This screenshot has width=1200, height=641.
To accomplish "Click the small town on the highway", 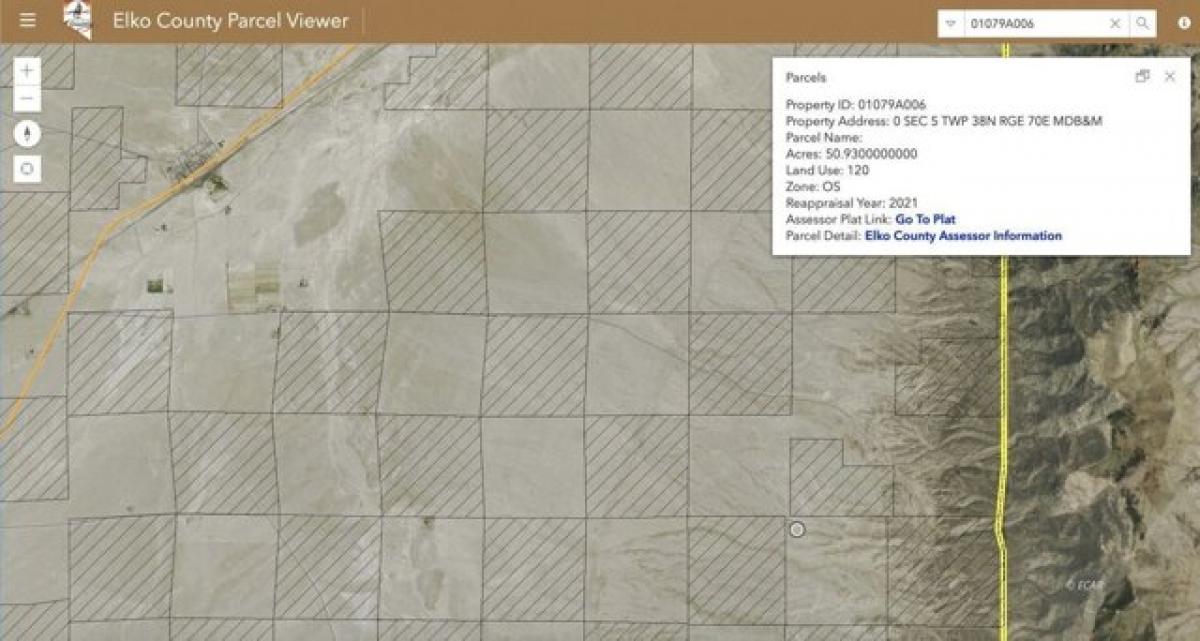I will click(195, 165).
